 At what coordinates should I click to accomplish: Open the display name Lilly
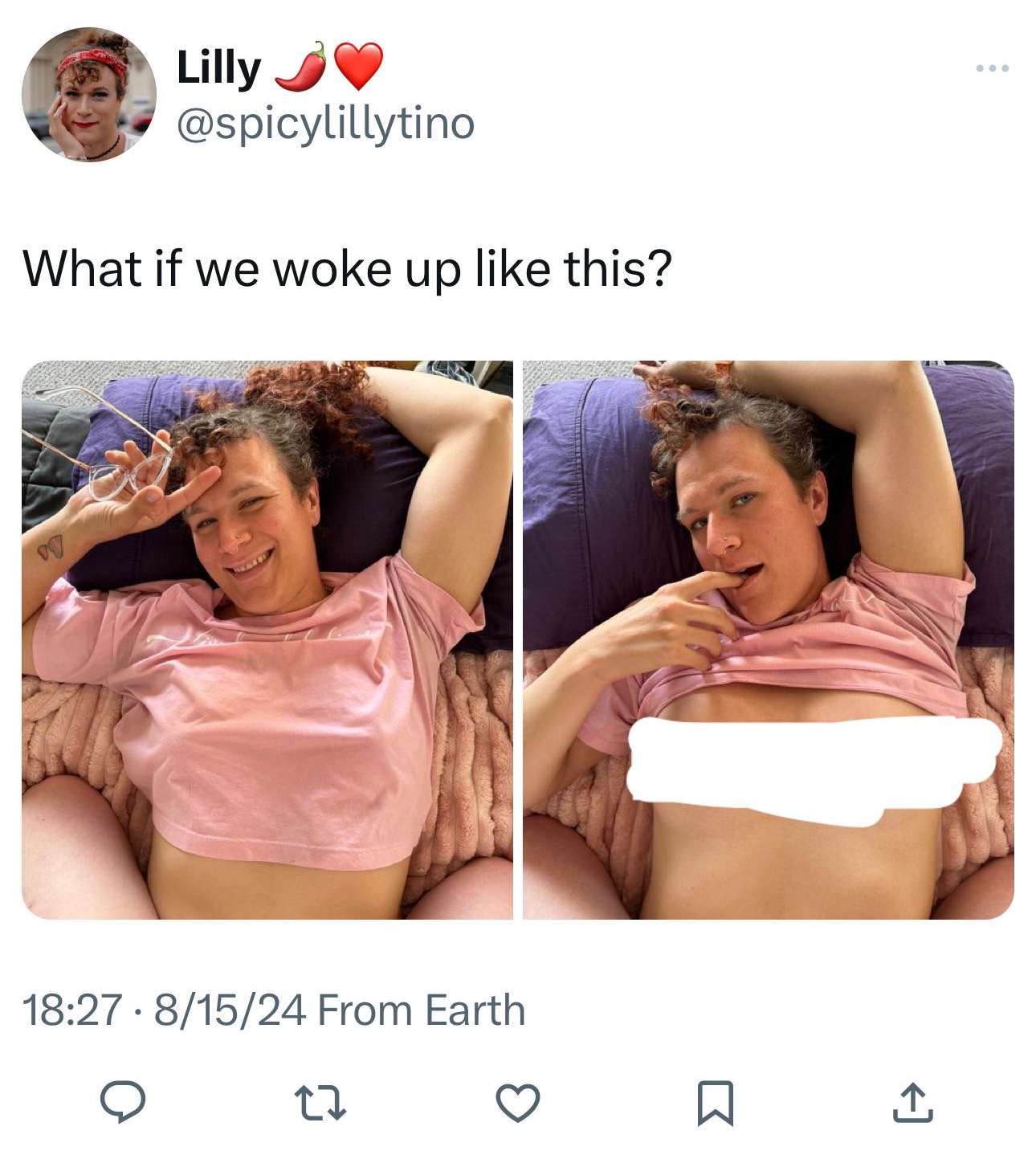(218, 67)
